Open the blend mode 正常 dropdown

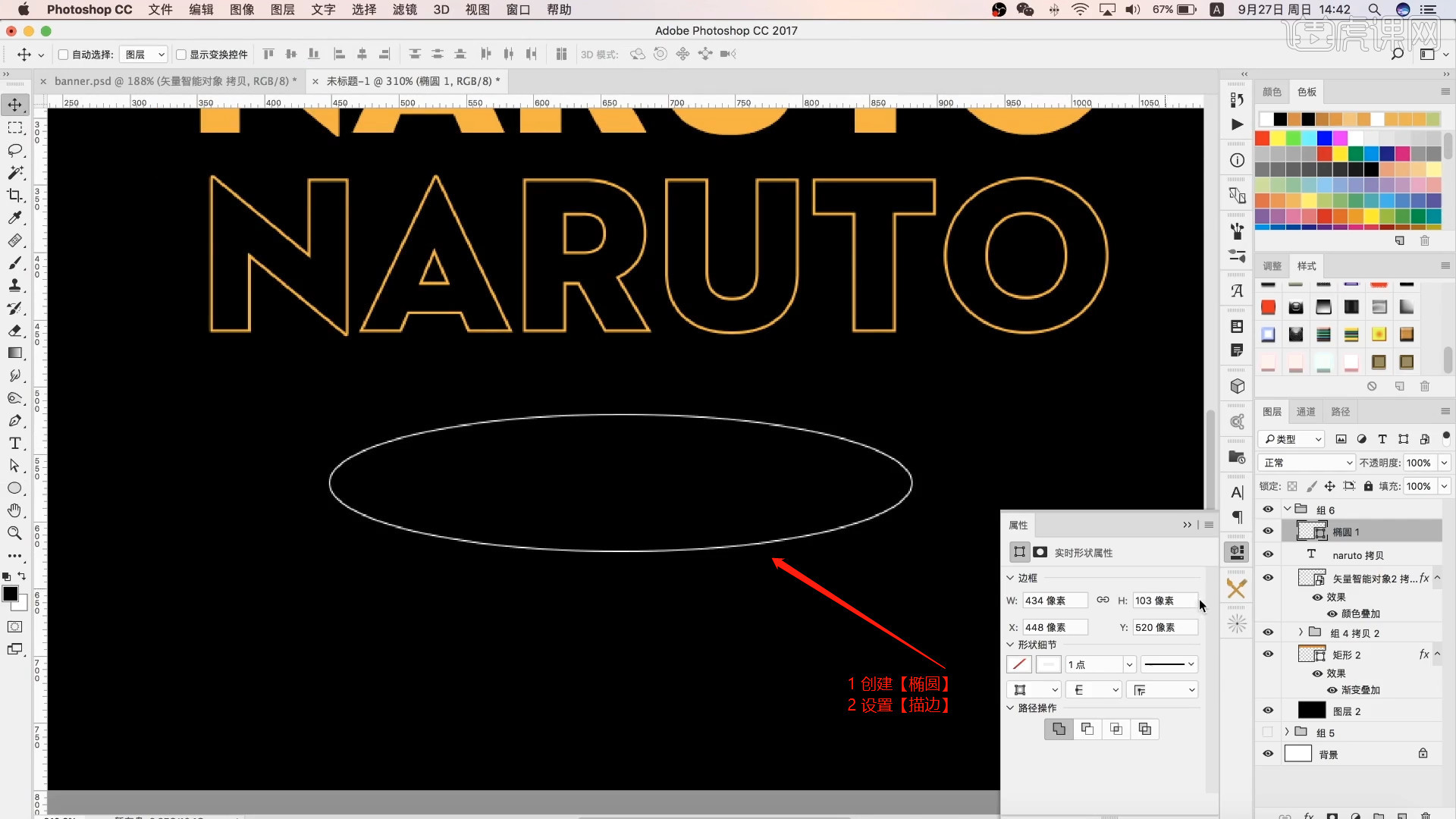1307,463
